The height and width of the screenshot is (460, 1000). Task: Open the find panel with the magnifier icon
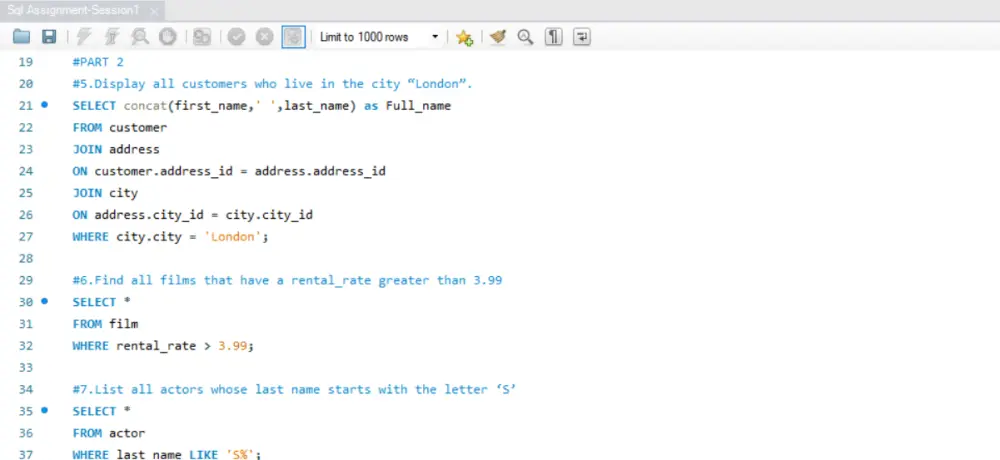pos(525,37)
